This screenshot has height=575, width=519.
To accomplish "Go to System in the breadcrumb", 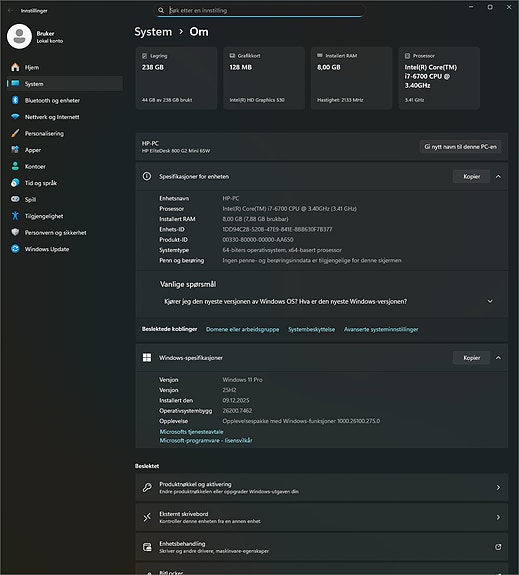I will pos(153,32).
